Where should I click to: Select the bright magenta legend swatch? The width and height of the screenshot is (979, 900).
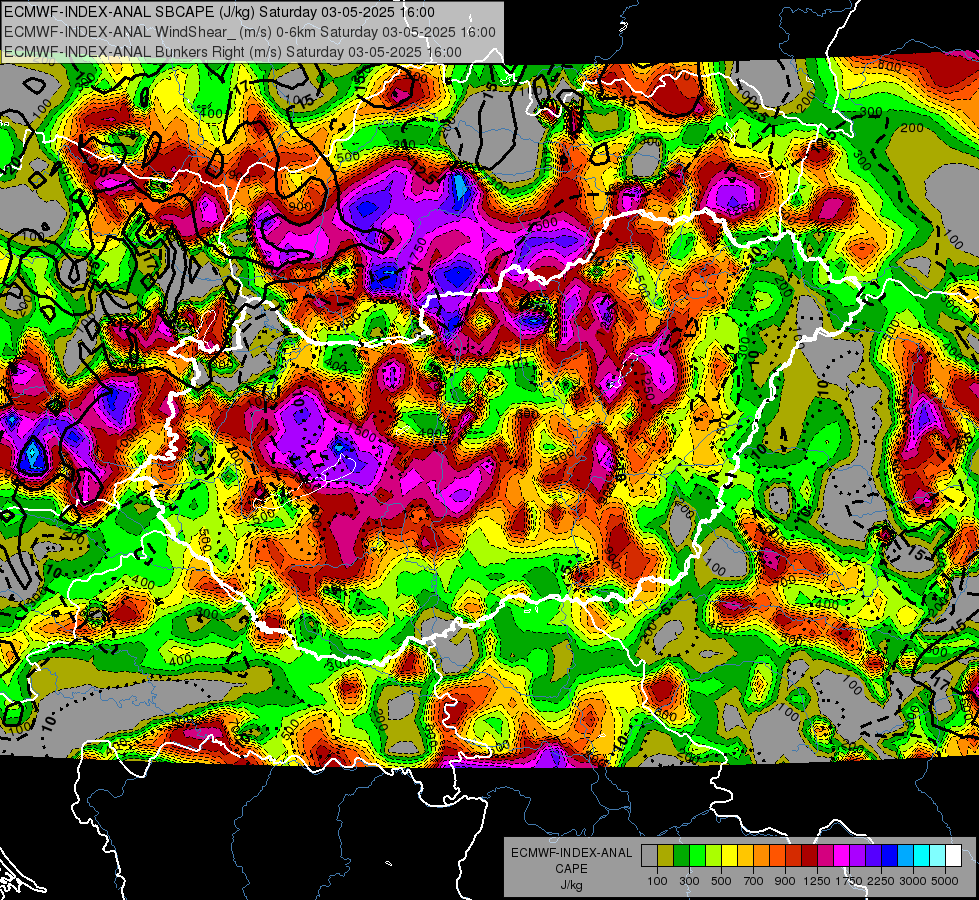pos(842,856)
